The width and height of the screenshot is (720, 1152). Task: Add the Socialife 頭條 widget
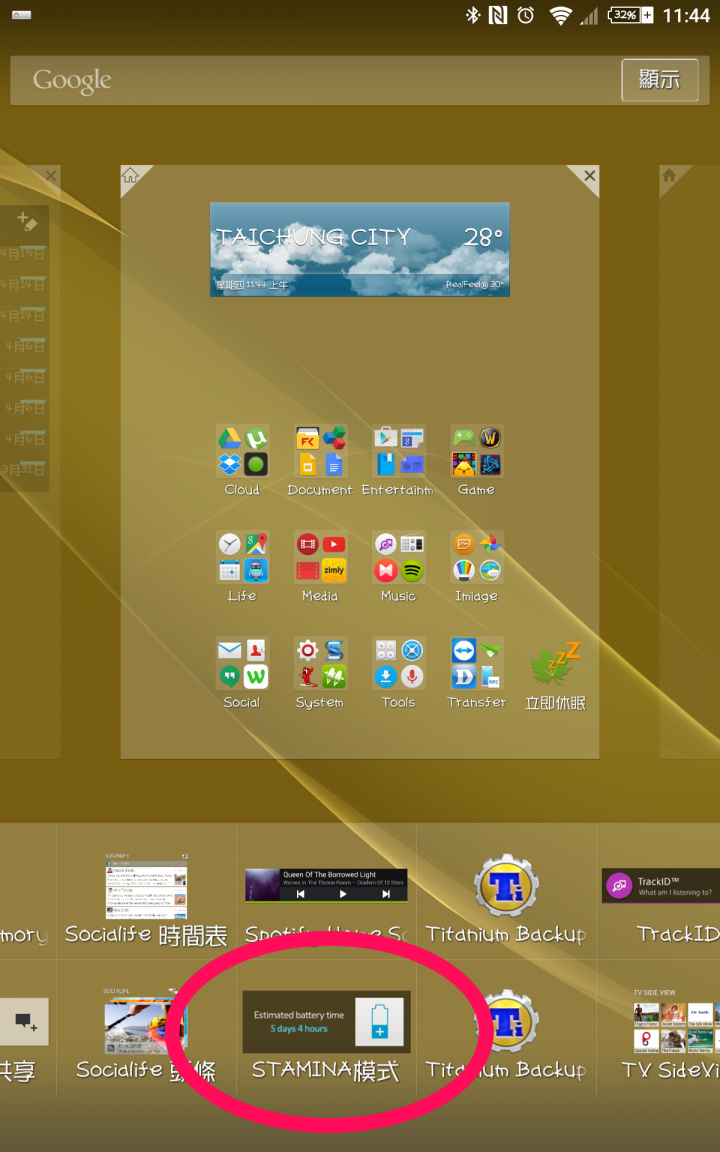146,1034
